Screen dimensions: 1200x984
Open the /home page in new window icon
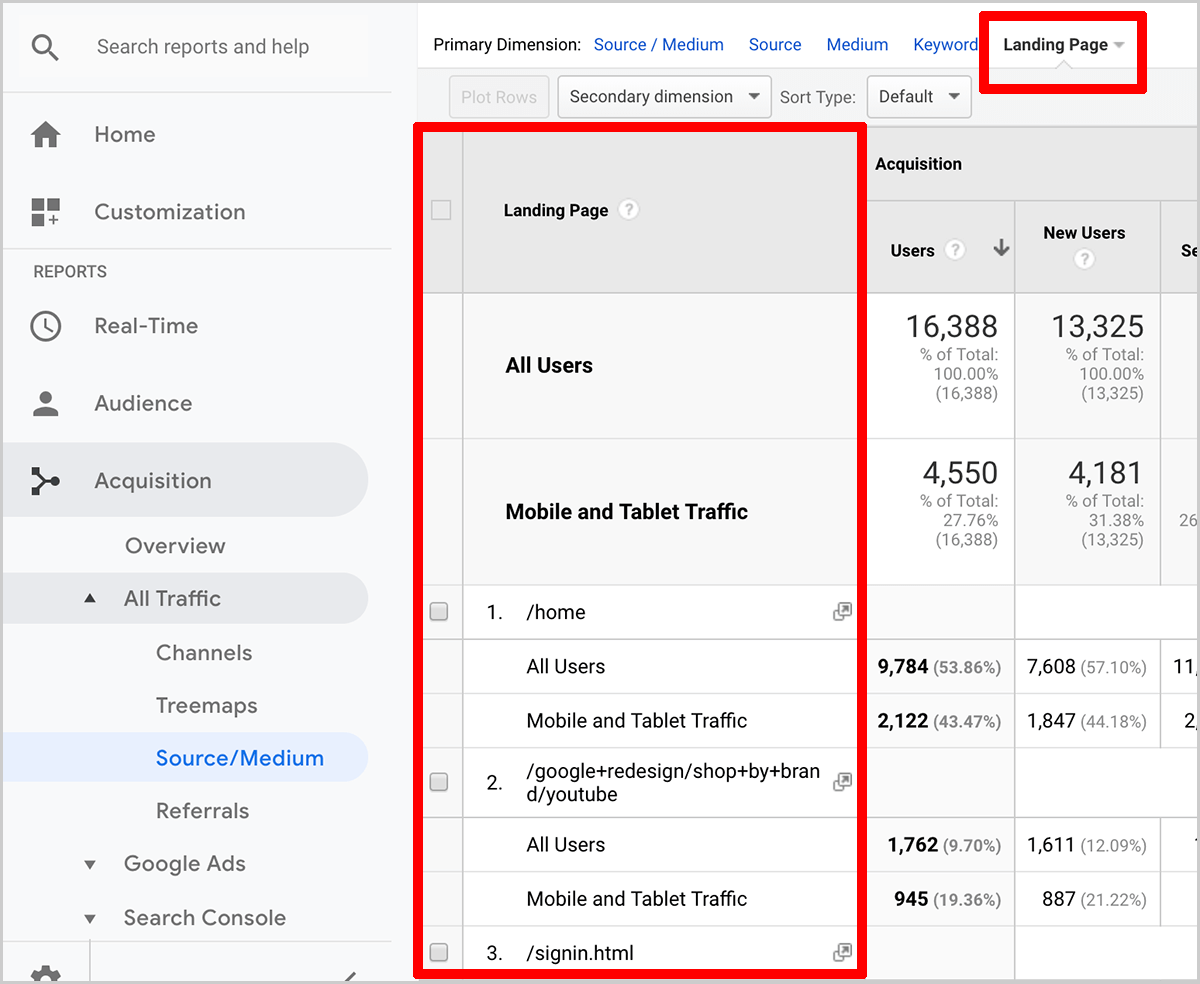[842, 612]
